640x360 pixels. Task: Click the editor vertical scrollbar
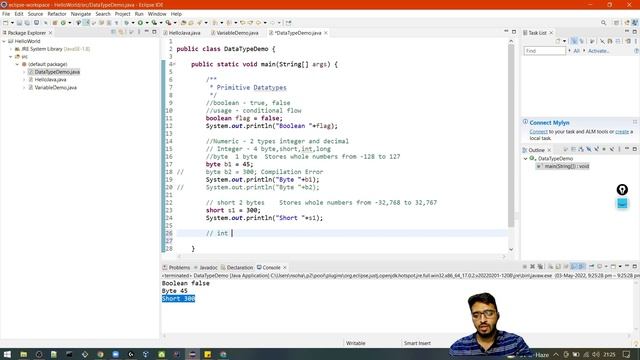coord(511,135)
